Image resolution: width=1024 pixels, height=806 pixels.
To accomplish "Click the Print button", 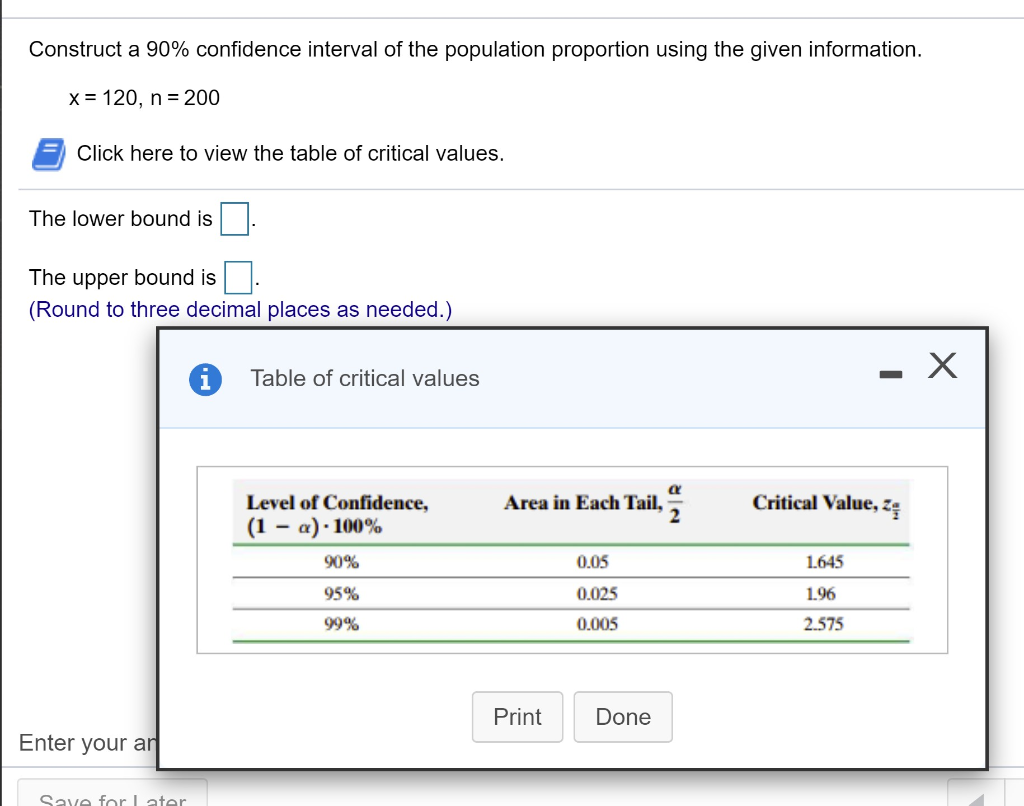I will click(x=517, y=717).
